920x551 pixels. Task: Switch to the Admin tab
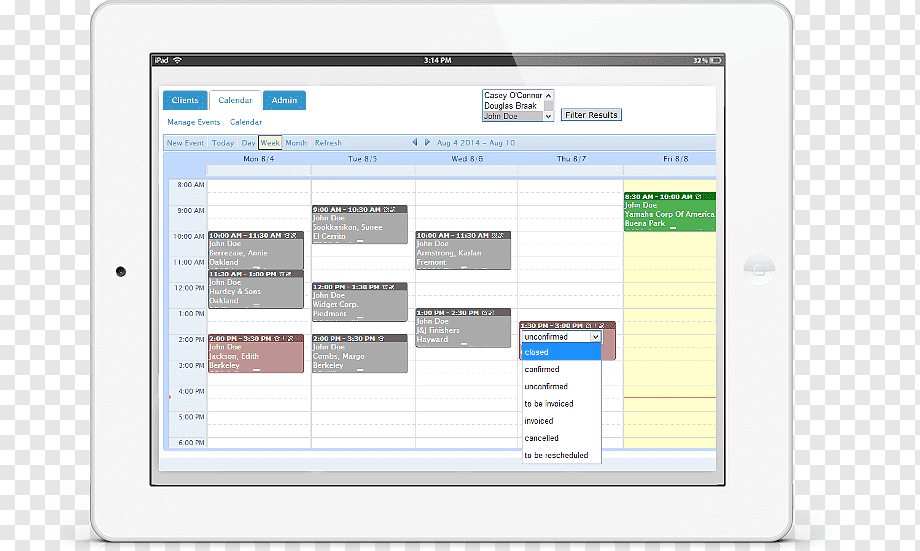(x=284, y=100)
